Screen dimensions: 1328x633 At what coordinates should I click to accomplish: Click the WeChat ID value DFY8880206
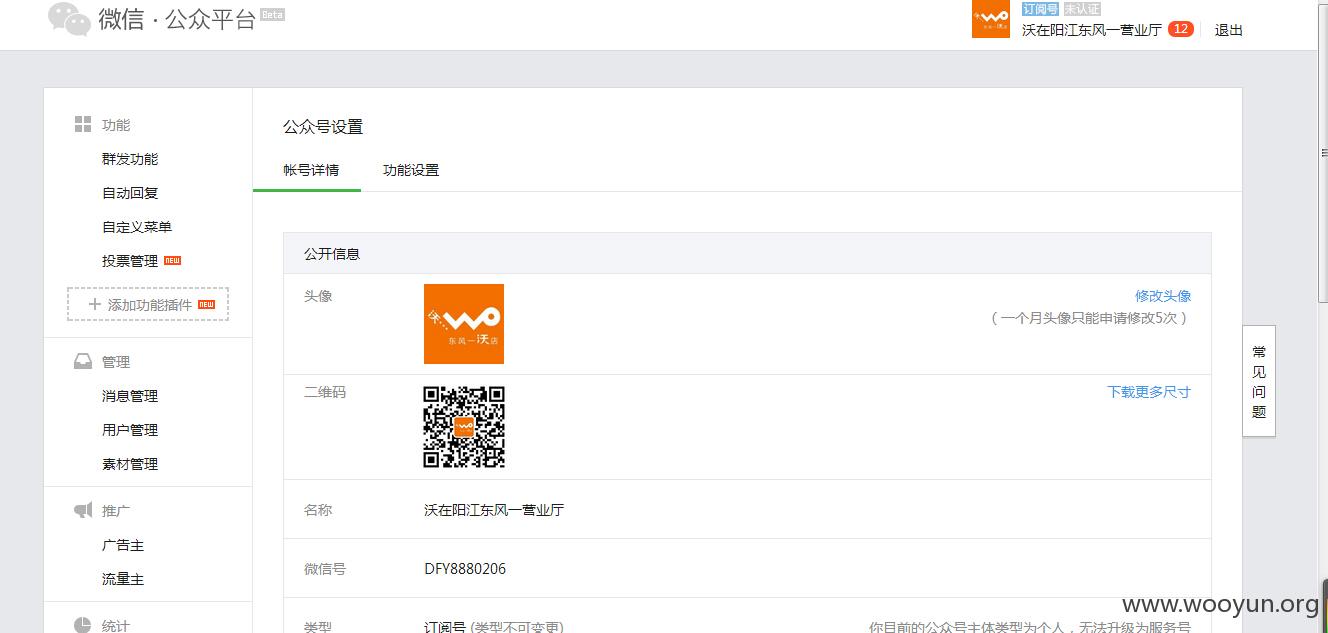465,569
